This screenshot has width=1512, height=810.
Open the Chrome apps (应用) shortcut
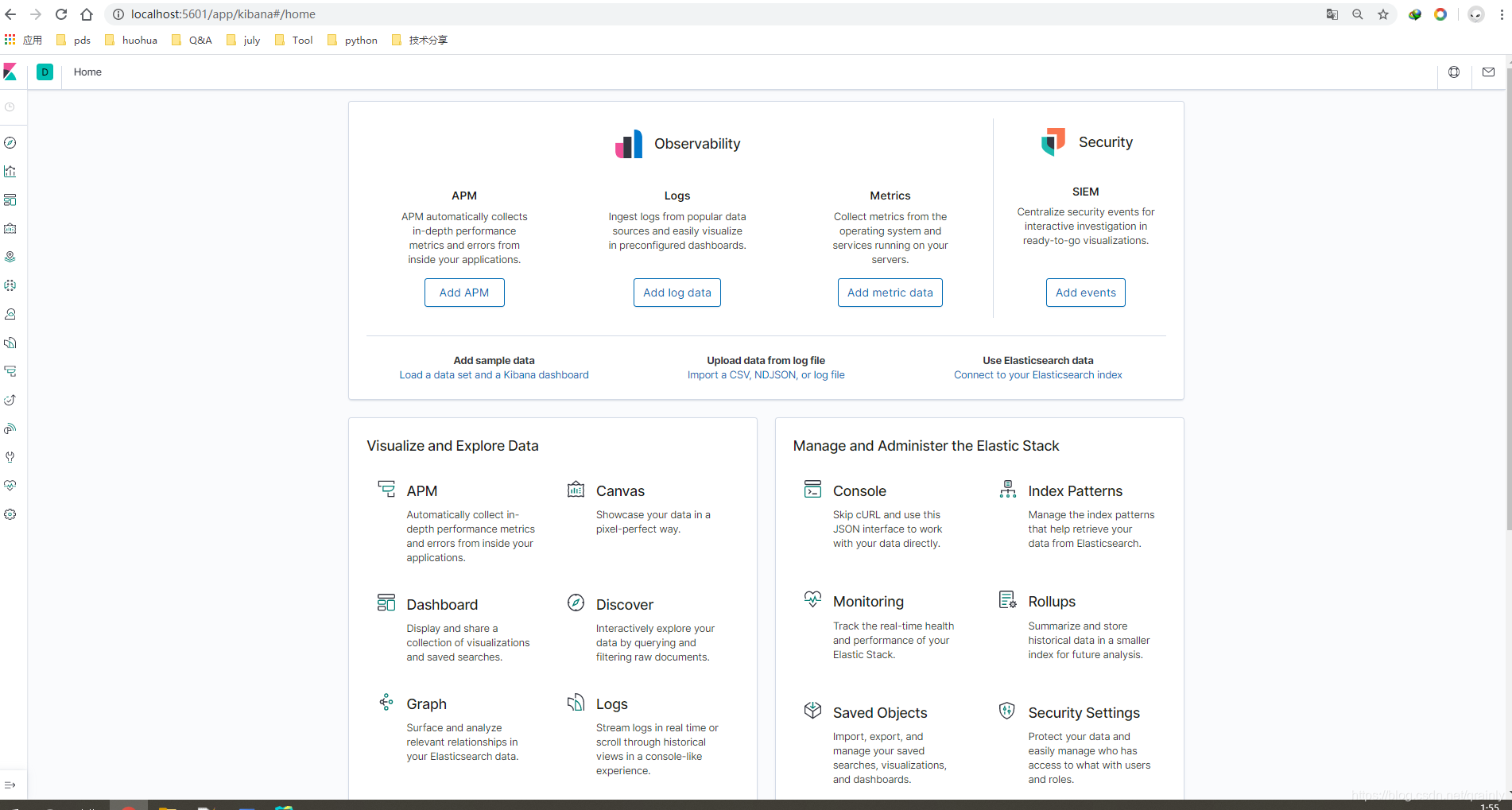coord(23,41)
